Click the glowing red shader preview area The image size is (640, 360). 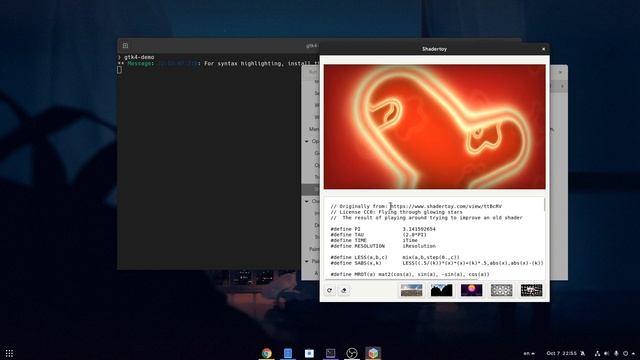point(434,127)
